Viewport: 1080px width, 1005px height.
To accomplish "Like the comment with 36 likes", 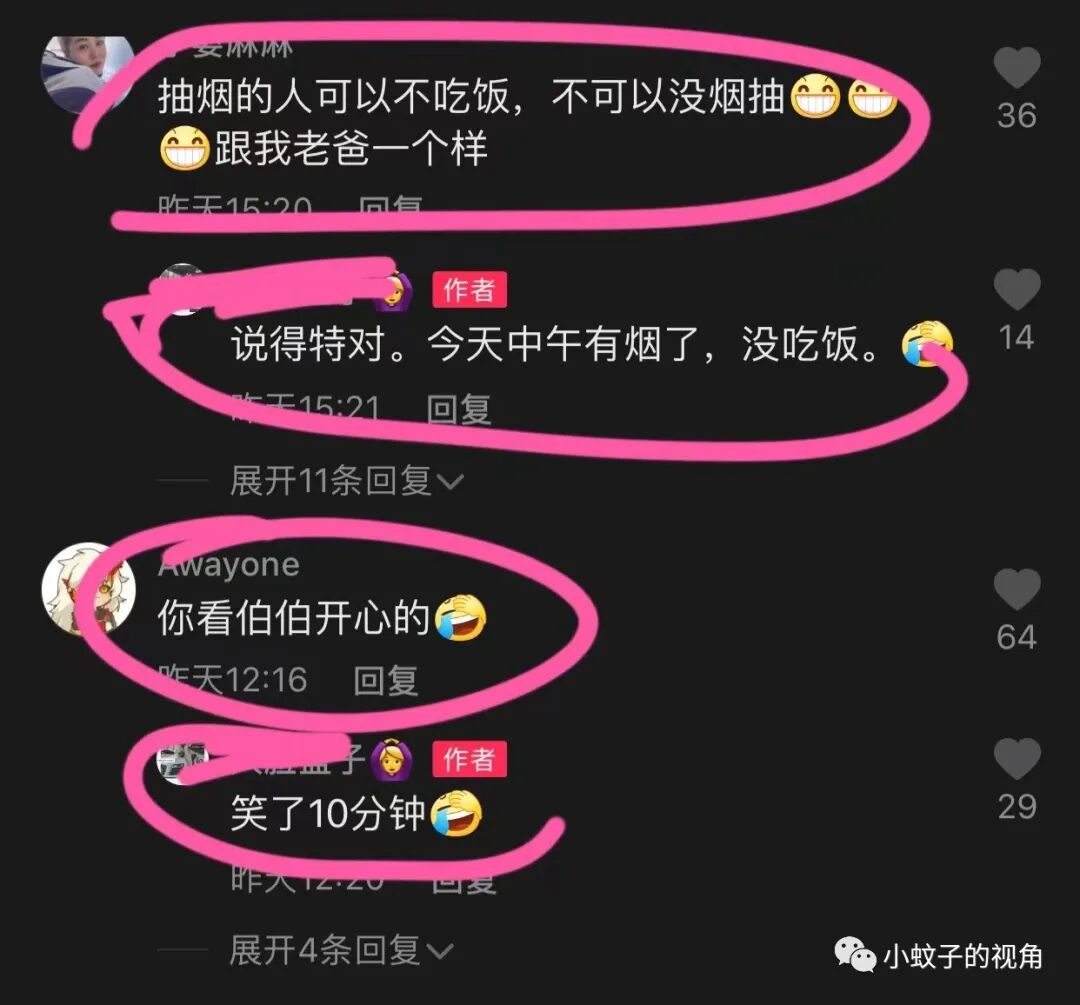I will (x=1017, y=67).
